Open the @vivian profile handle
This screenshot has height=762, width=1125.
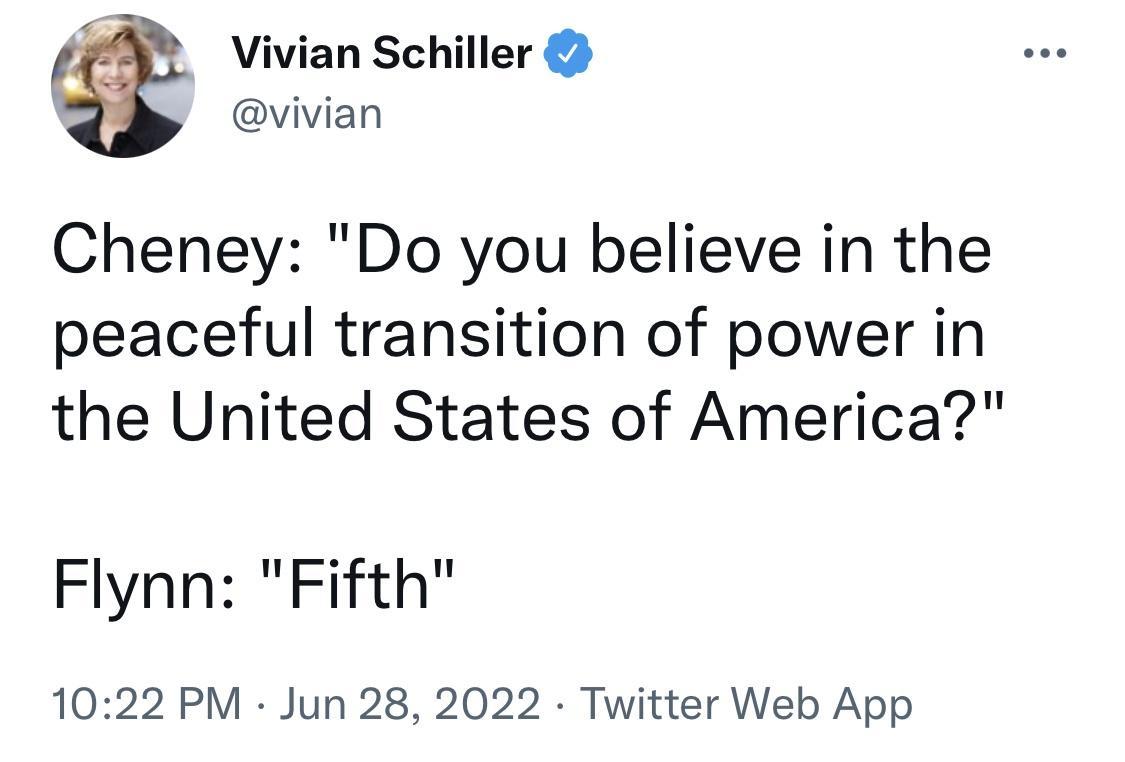(x=306, y=112)
